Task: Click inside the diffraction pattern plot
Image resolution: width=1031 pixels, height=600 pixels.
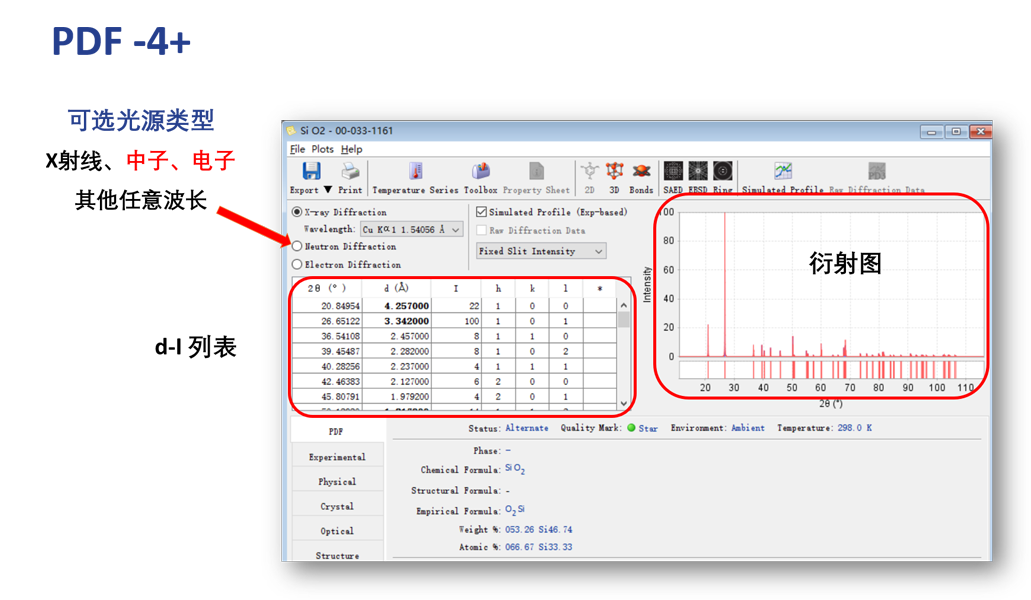Action: coord(831,284)
